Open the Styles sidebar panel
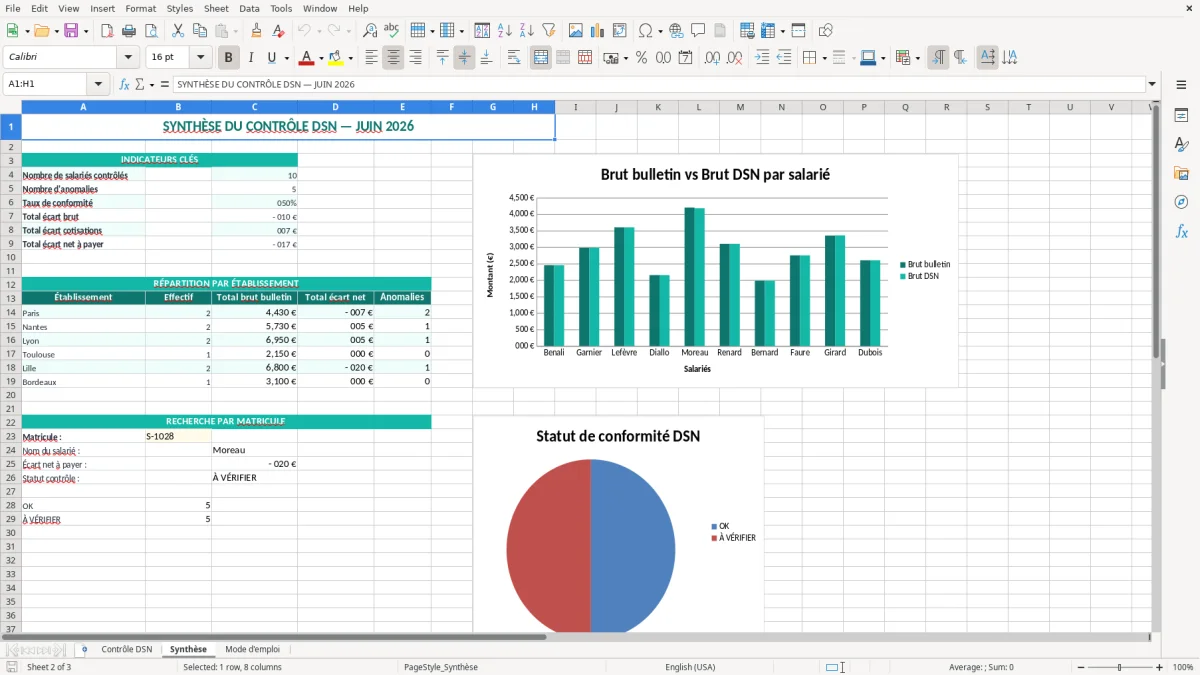The height and width of the screenshot is (675, 1200). (x=1181, y=145)
